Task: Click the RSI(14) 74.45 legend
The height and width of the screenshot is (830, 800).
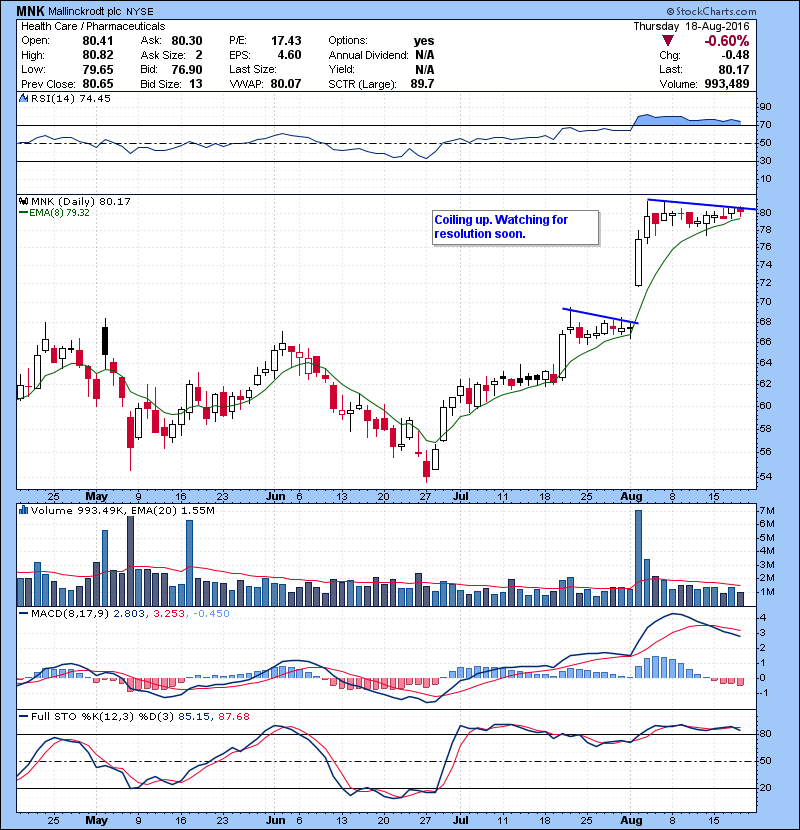Action: coord(71,98)
